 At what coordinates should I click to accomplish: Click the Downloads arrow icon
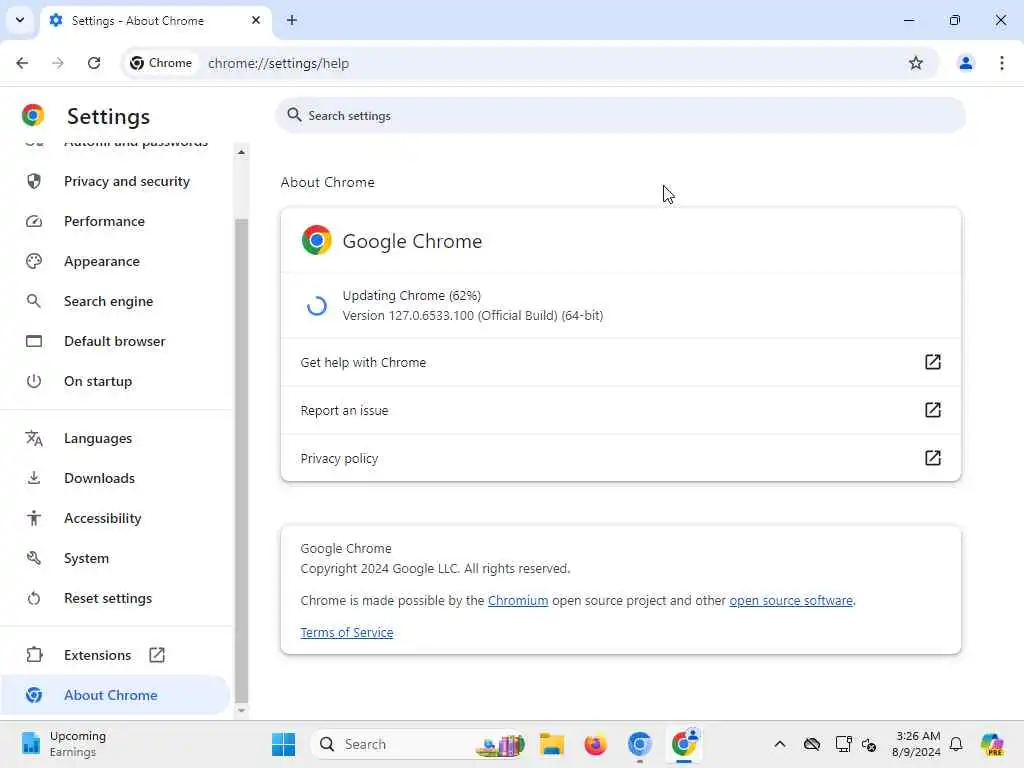coord(34,478)
